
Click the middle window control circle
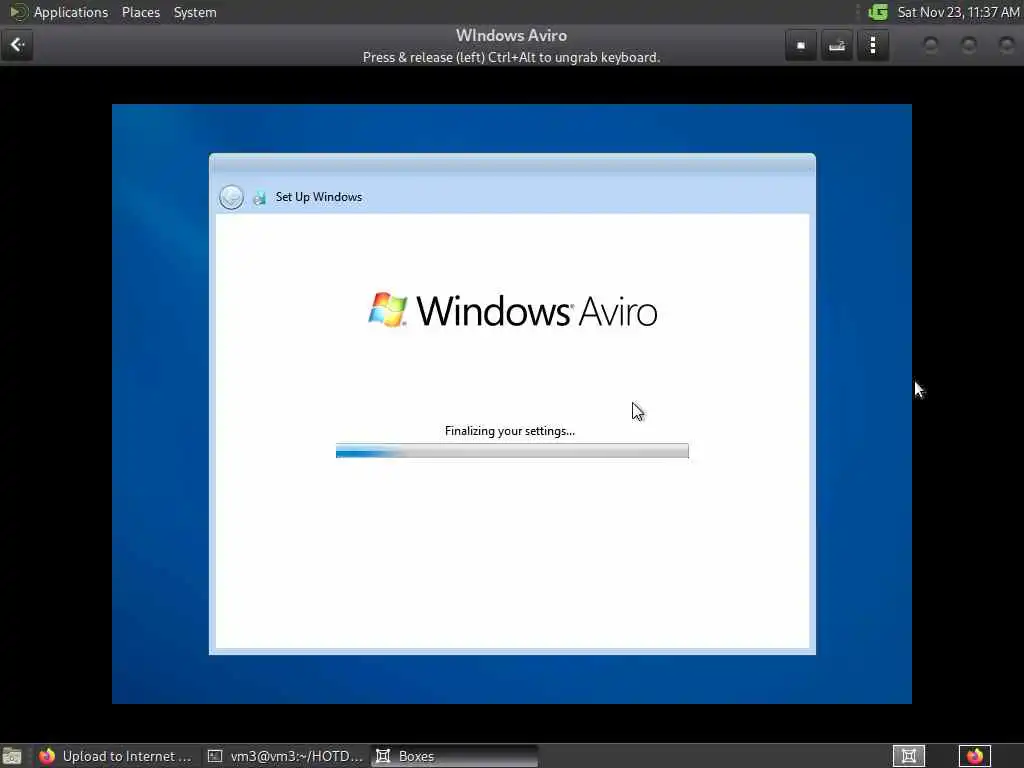coord(968,45)
